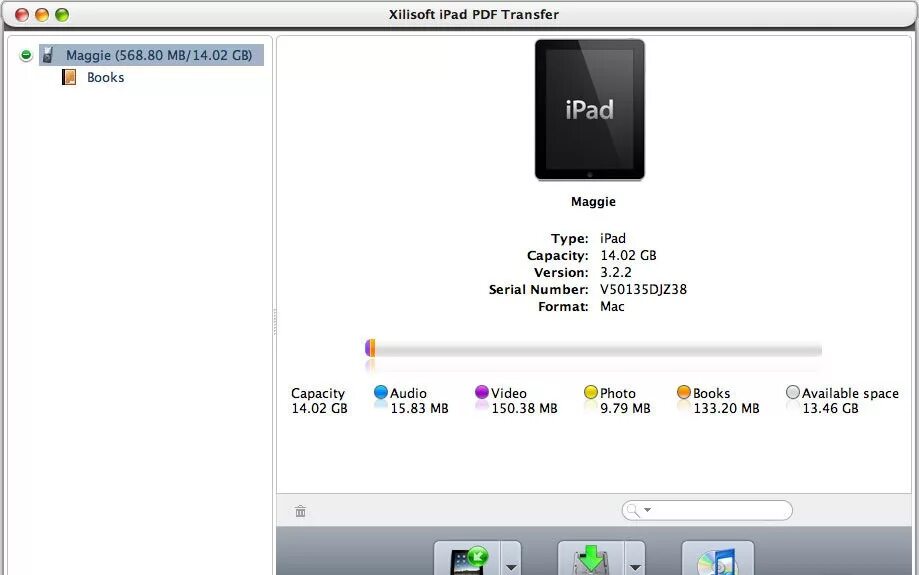Image resolution: width=919 pixels, height=575 pixels.
Task: Click the orange Books icon in the sidebar
Action: (69, 77)
